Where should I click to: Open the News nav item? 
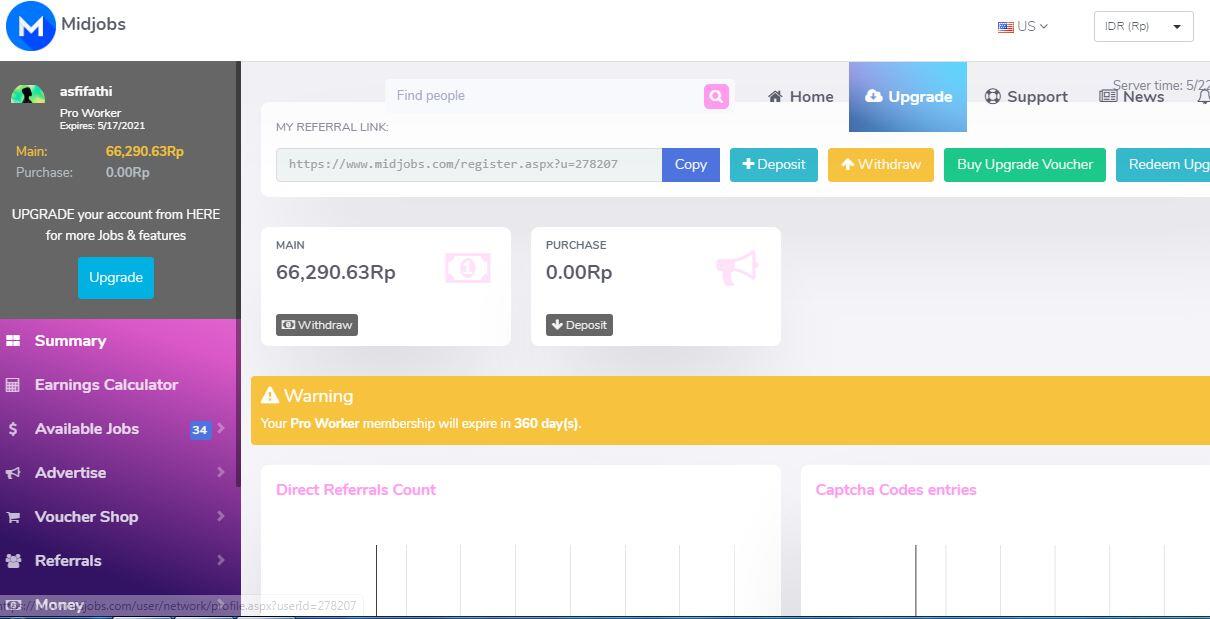(x=1131, y=96)
